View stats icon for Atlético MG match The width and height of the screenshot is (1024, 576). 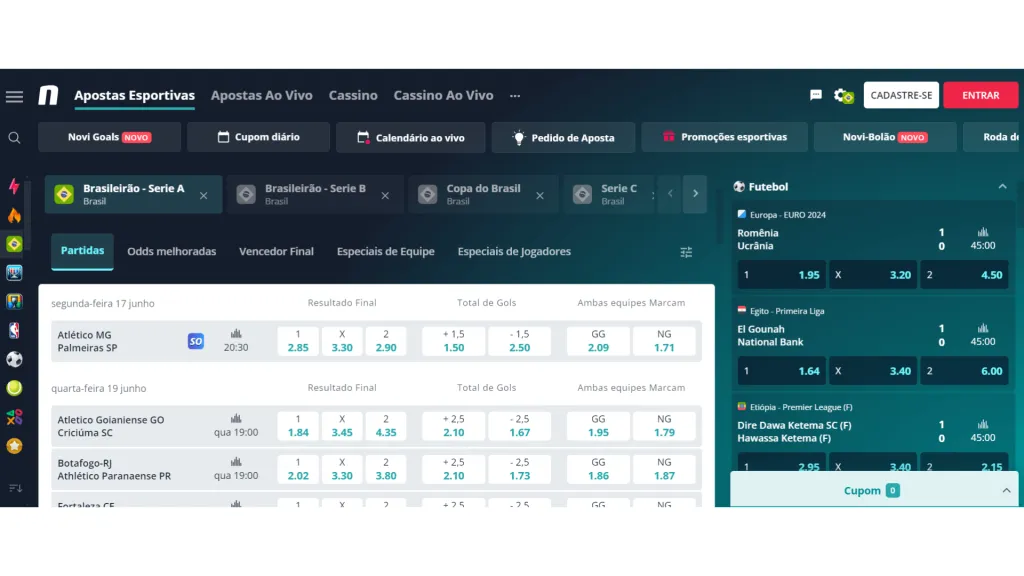(236, 334)
